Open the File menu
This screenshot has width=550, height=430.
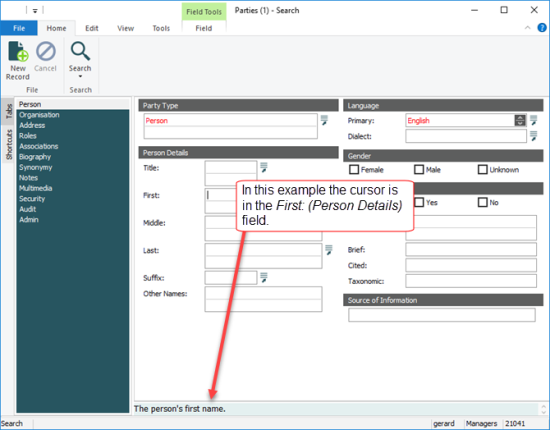(x=19, y=28)
